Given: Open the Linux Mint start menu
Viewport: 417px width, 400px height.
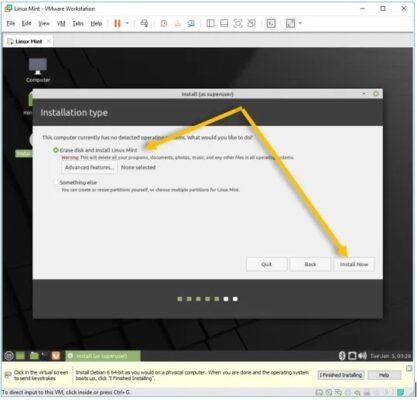Looking at the screenshot, I should (x=9, y=356).
